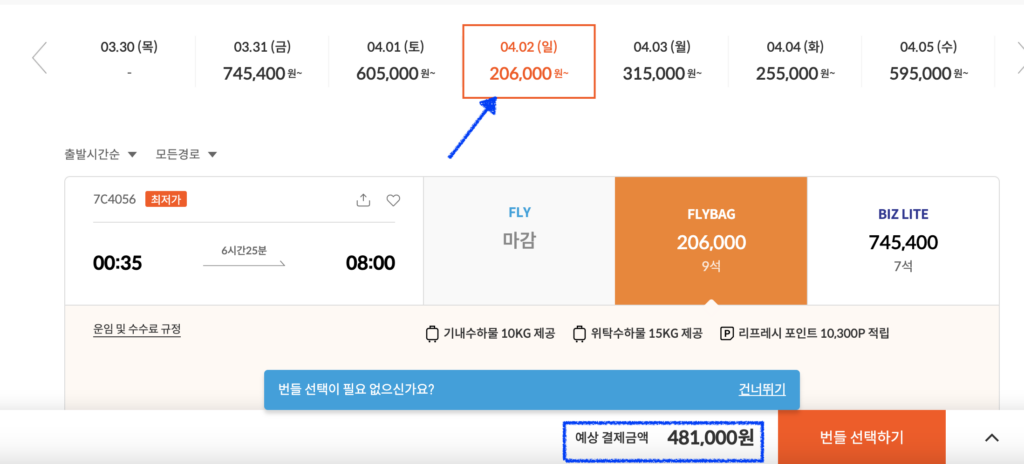This screenshot has width=1024, height=464.
Task: Choose the BIZ LITE 745,400 fare option
Action: (903, 240)
